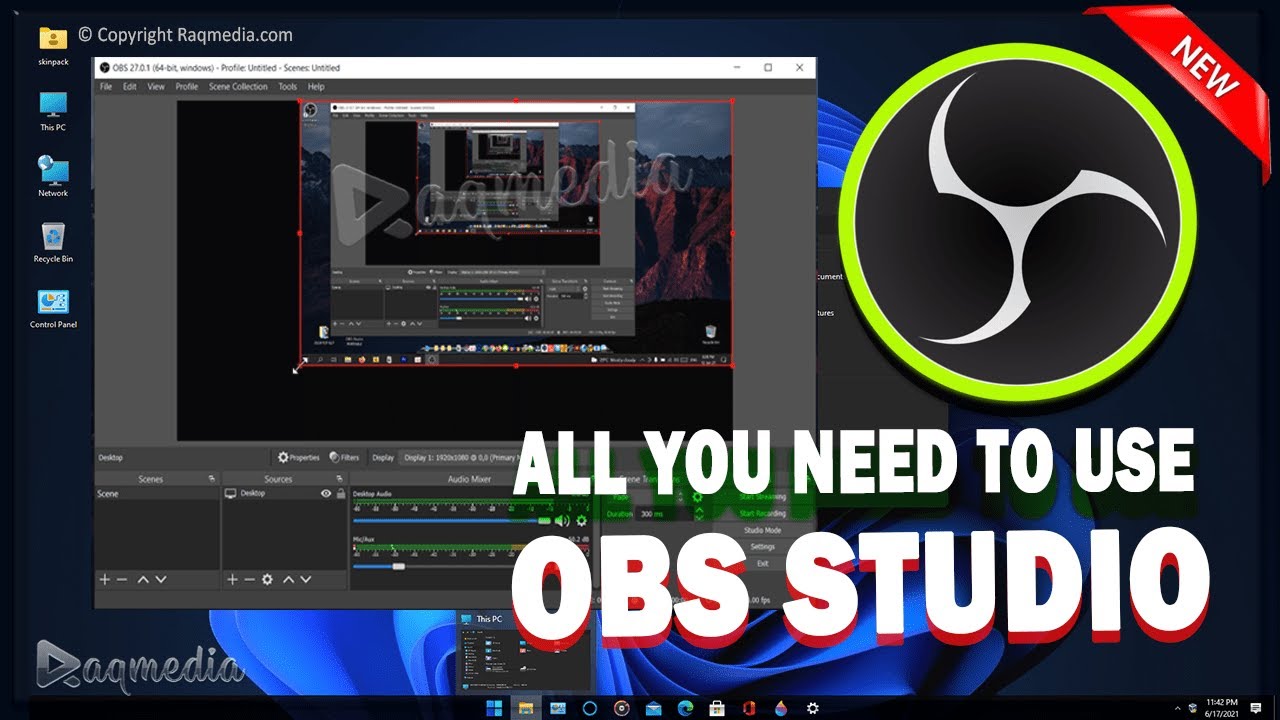Open the Edit menu in OBS
Image resolution: width=1280 pixels, height=720 pixels.
click(130, 87)
